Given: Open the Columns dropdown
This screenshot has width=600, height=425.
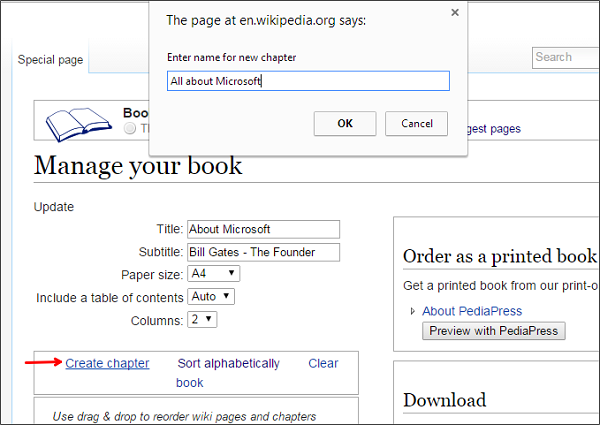Looking at the screenshot, I should coord(202,319).
